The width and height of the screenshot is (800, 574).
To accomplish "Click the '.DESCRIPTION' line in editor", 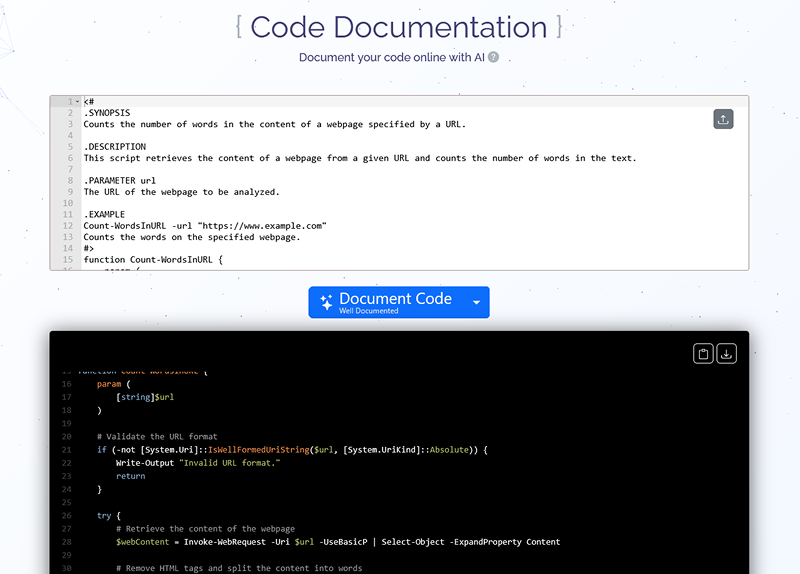I will [x=115, y=146].
